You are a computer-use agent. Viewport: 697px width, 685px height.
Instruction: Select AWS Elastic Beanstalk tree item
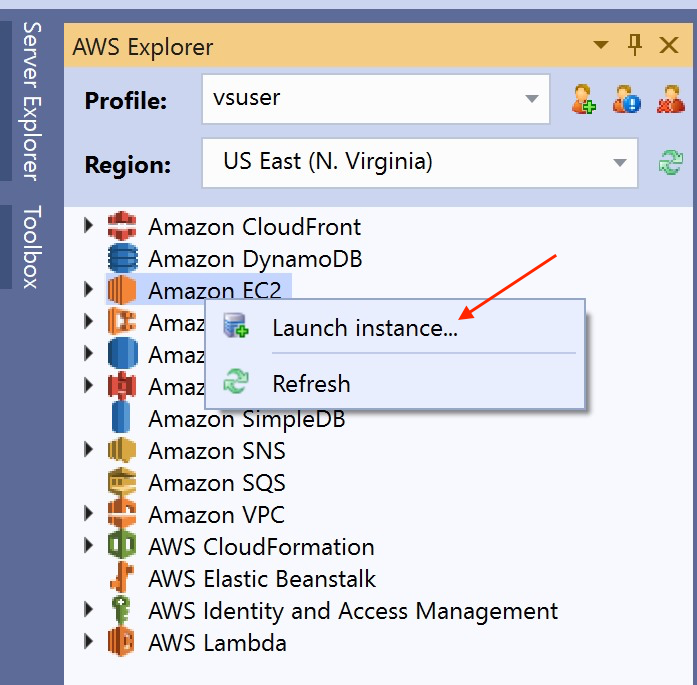262,579
